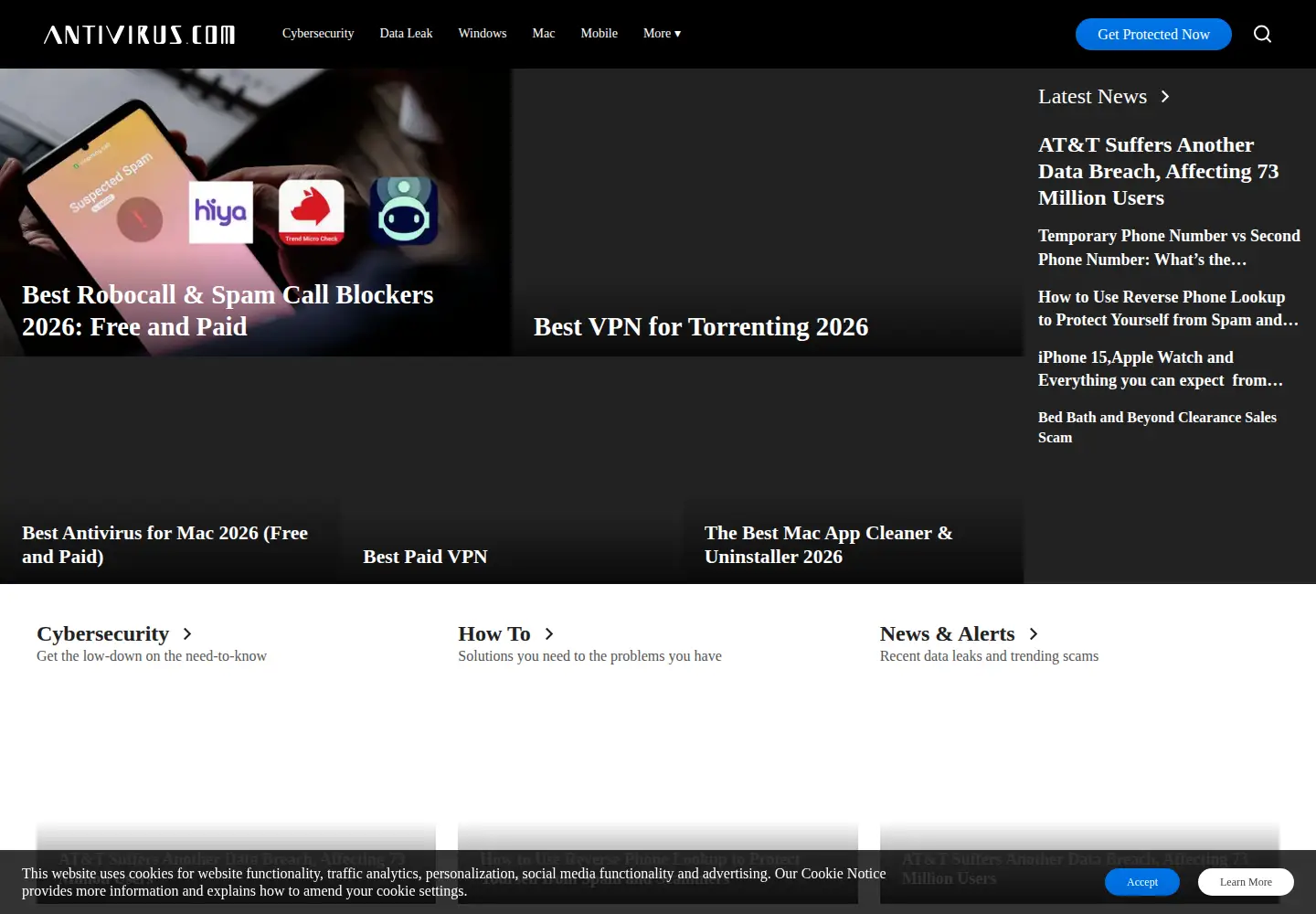This screenshot has height=914, width=1316.
Task: Click the Get Protected Now button
Action: pyautogui.click(x=1153, y=34)
